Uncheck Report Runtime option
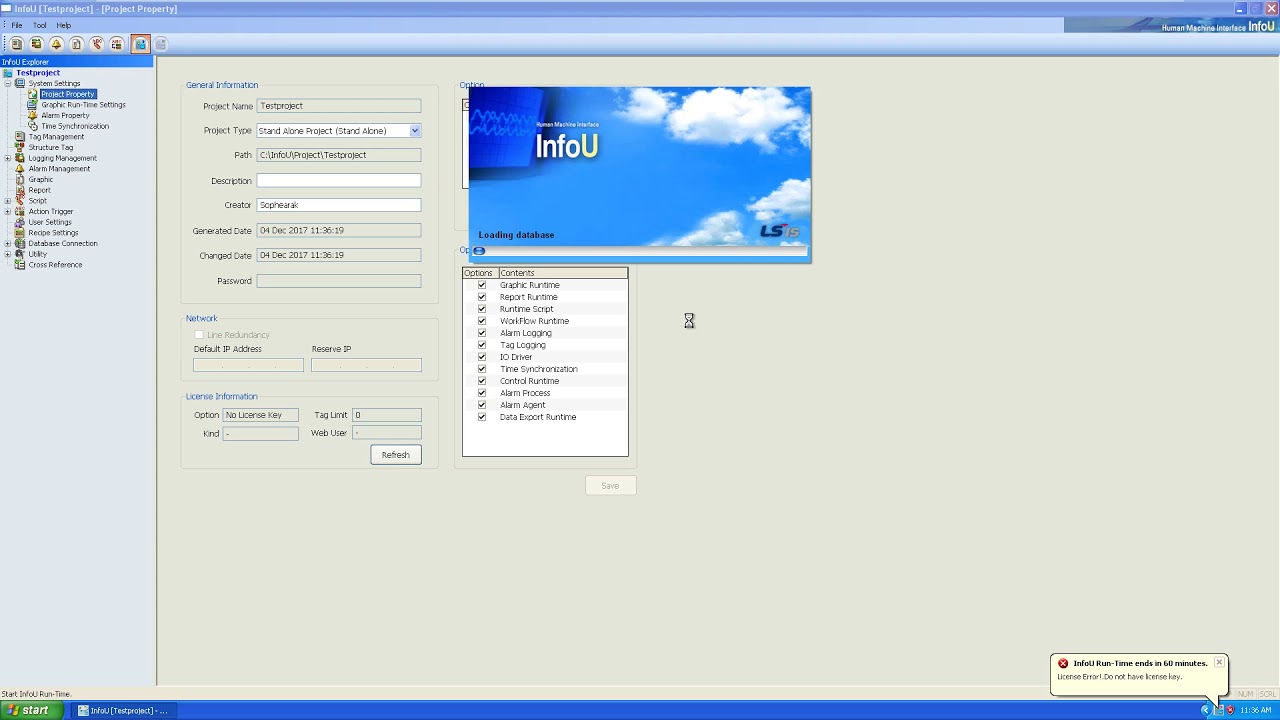Image resolution: width=1280 pixels, height=720 pixels. [482, 297]
